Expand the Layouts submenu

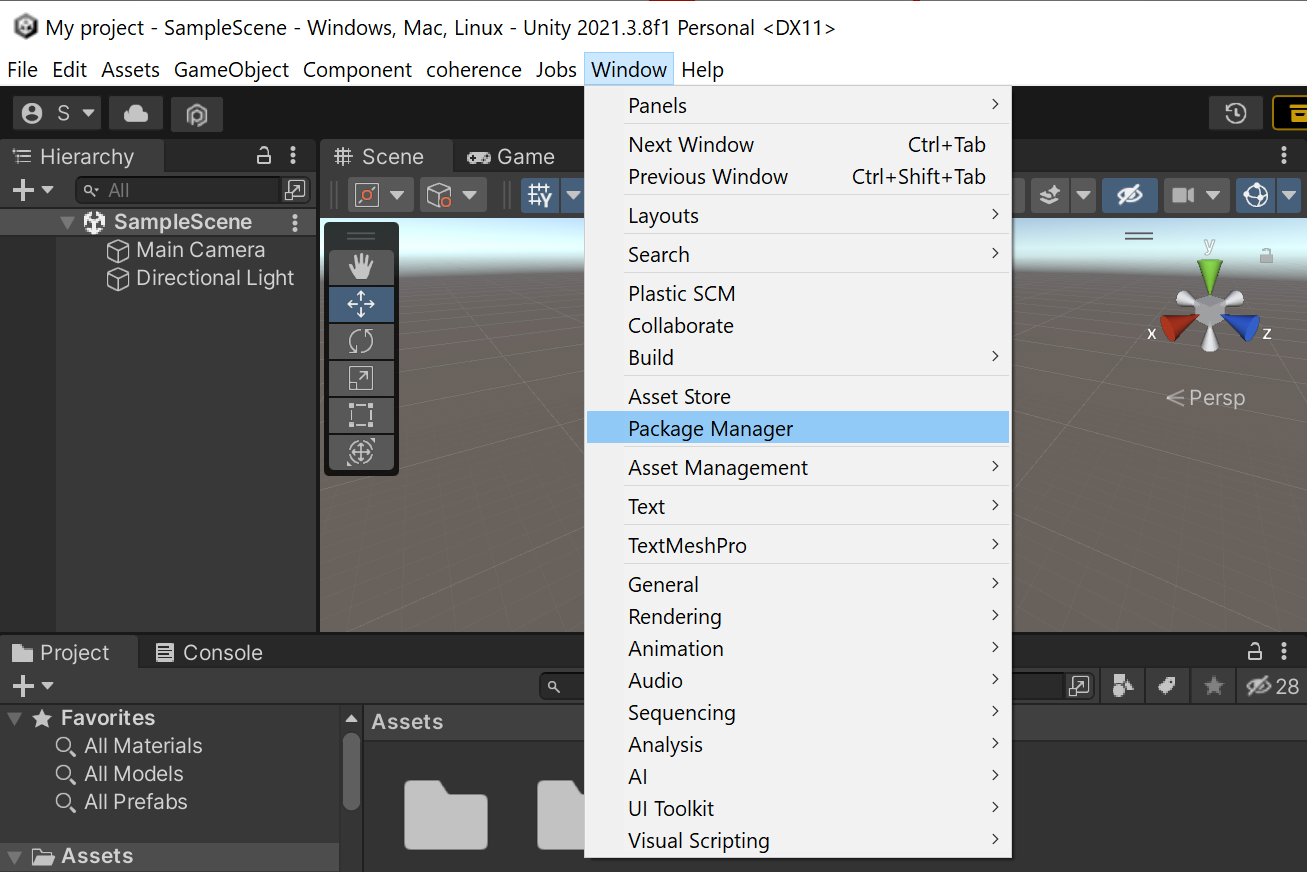pyautogui.click(x=797, y=215)
